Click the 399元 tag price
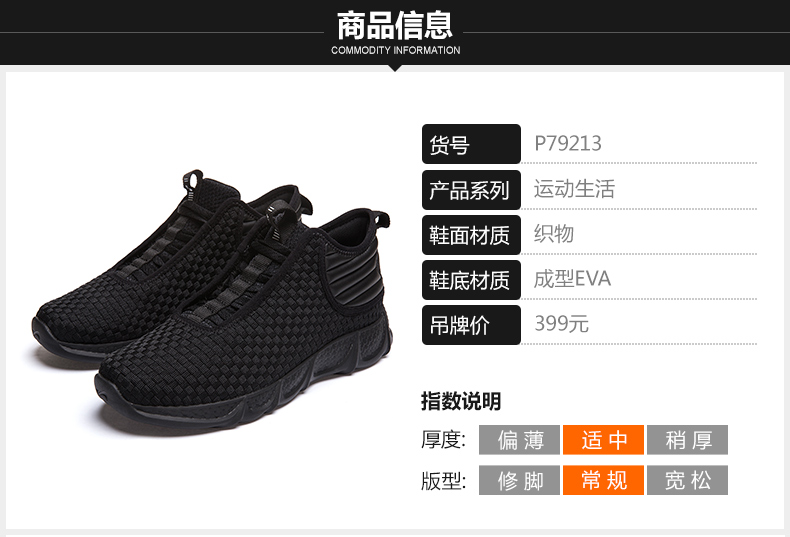 tap(561, 323)
